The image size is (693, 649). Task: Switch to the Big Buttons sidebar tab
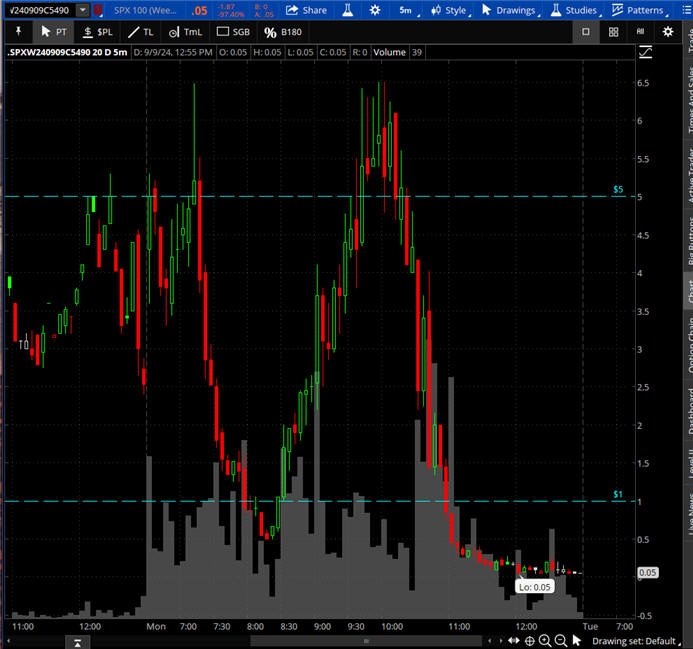pos(688,242)
